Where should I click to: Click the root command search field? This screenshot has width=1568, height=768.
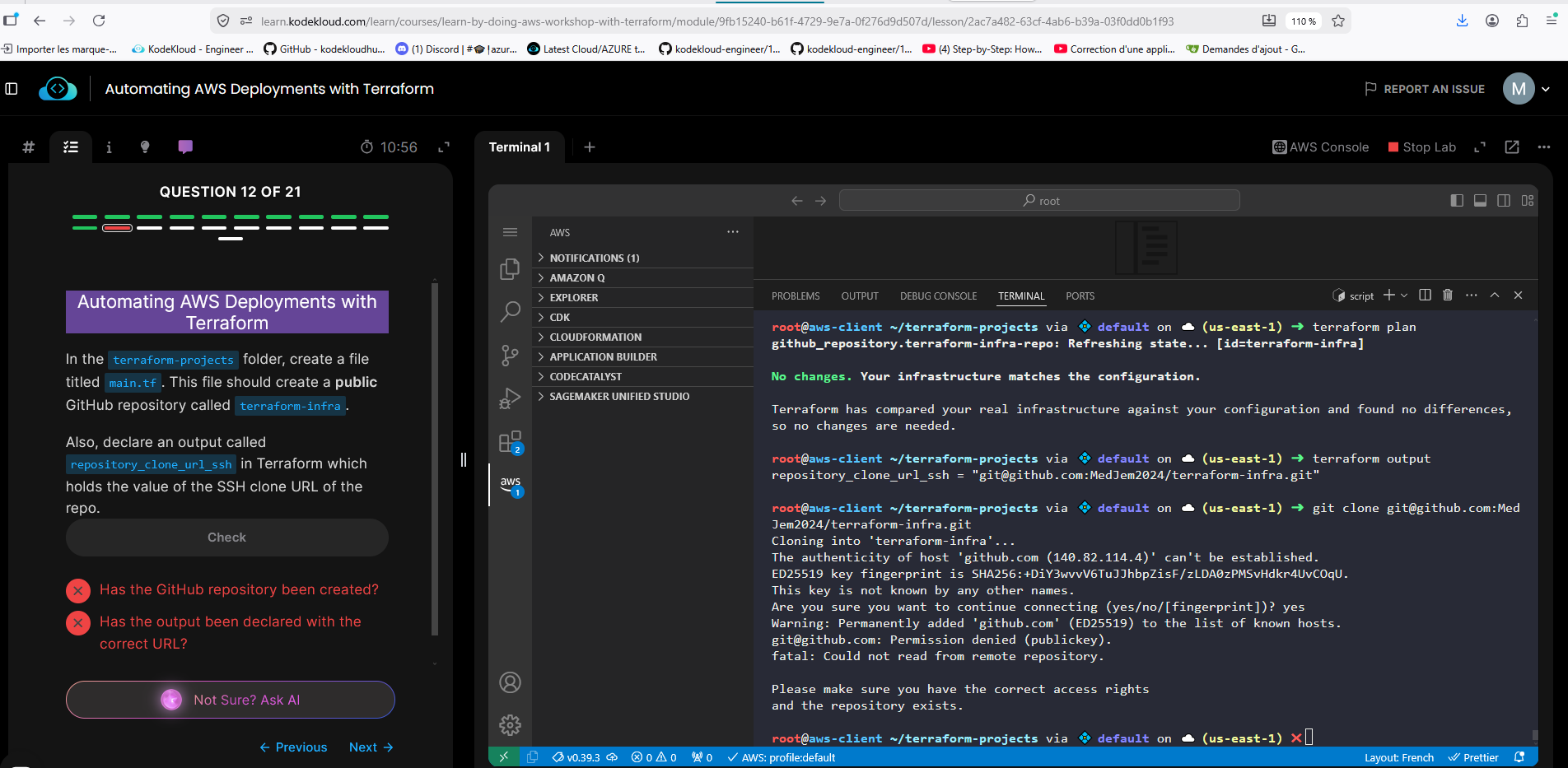pyautogui.click(x=1039, y=201)
